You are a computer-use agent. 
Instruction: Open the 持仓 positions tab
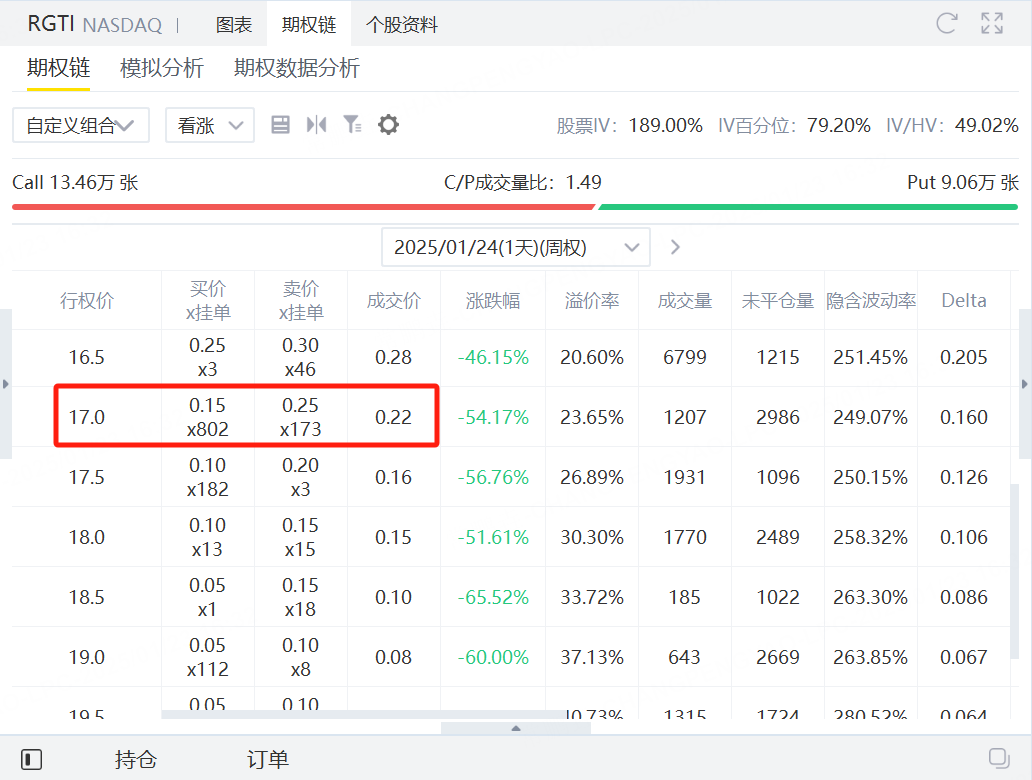136,760
